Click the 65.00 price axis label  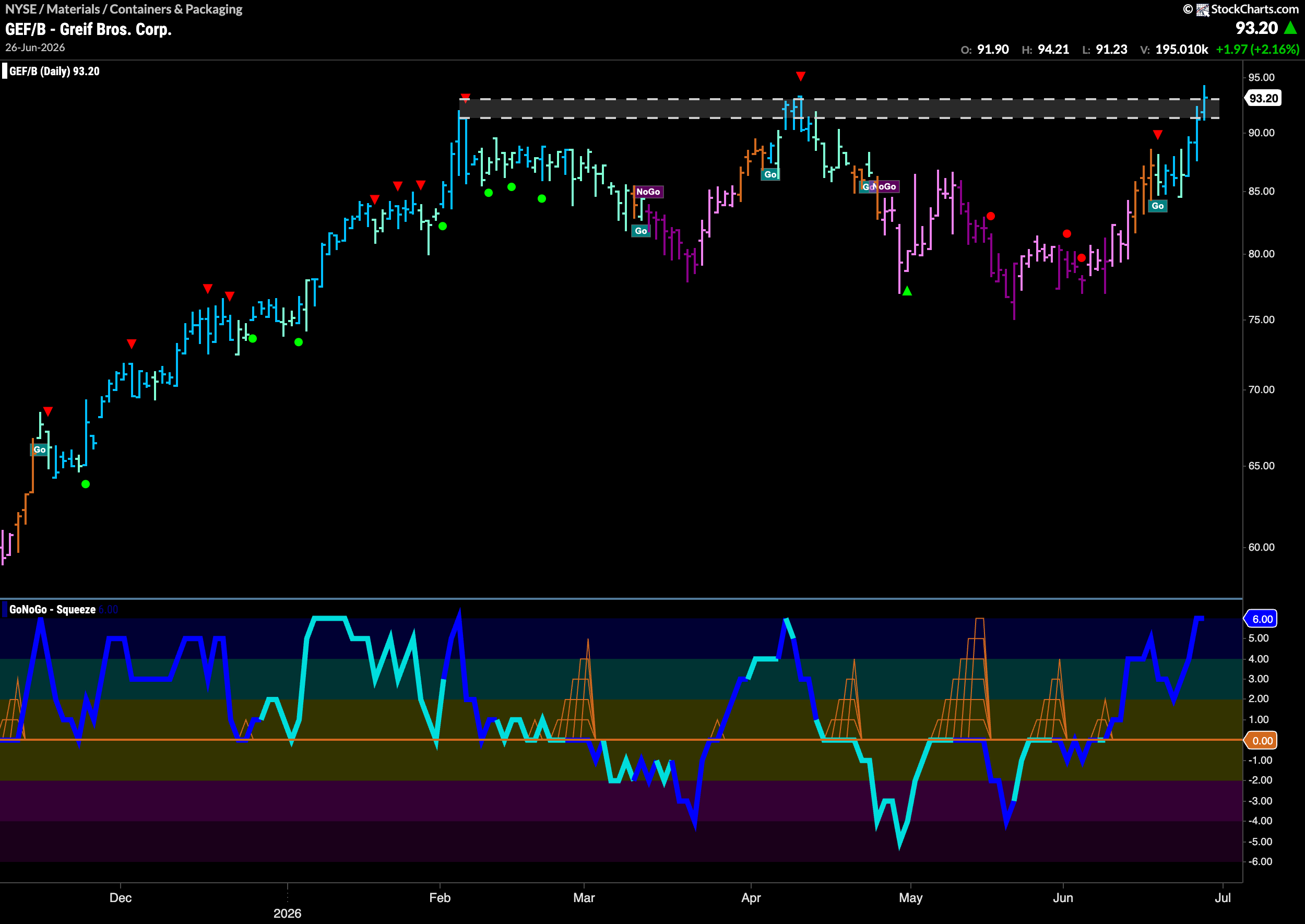pyautogui.click(x=1261, y=466)
